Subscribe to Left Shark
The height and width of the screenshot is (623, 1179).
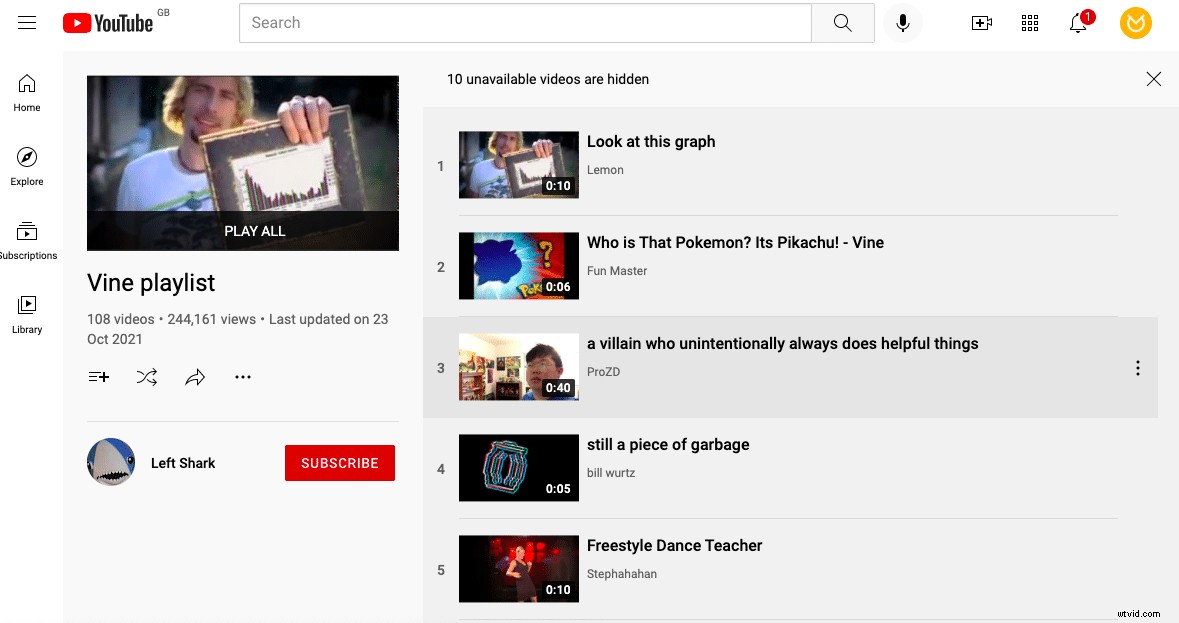(x=340, y=463)
